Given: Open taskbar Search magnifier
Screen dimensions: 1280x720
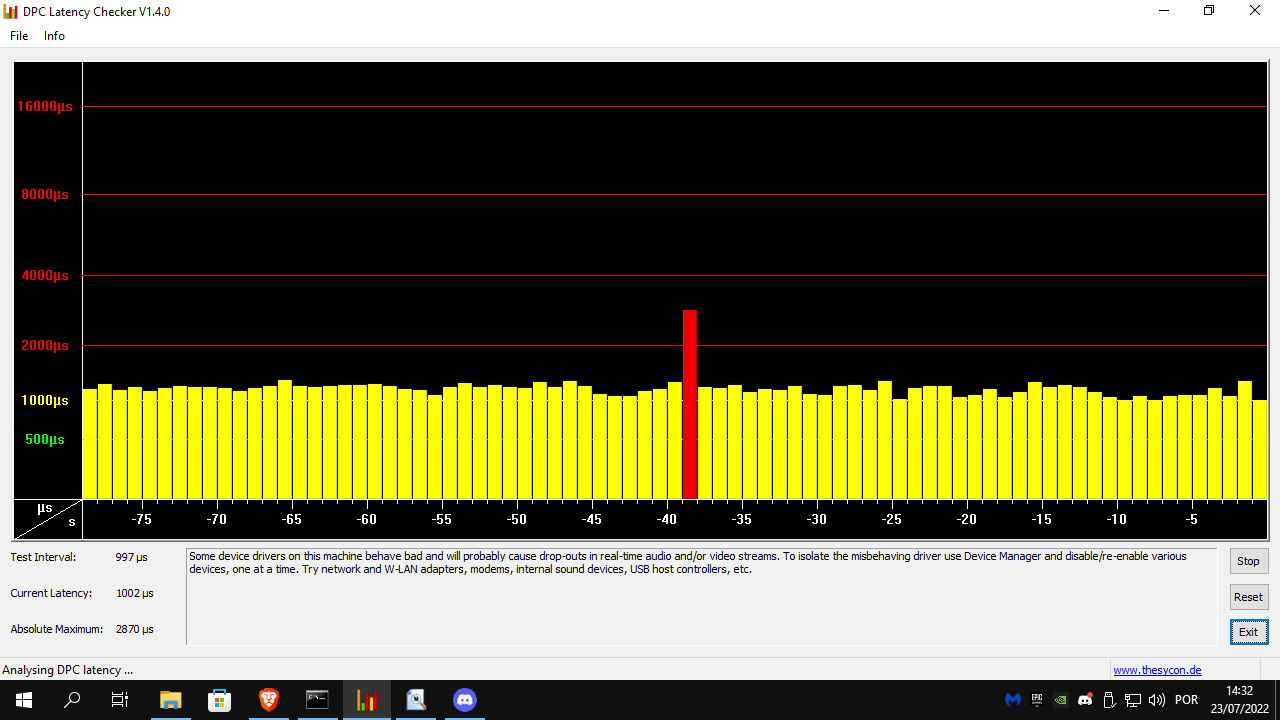Looking at the screenshot, I should pyautogui.click(x=72, y=700).
